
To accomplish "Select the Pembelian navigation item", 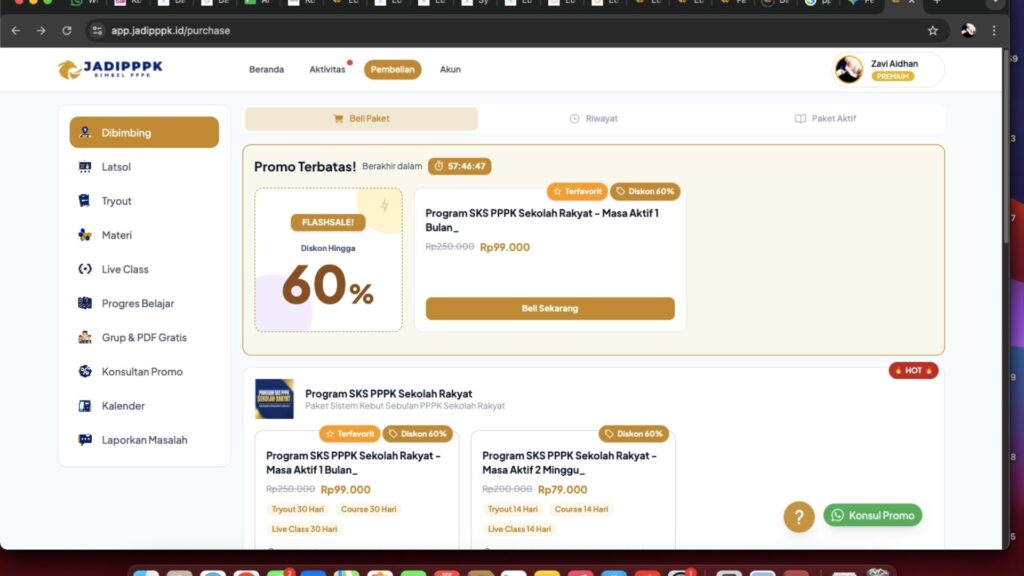I will click(x=392, y=69).
